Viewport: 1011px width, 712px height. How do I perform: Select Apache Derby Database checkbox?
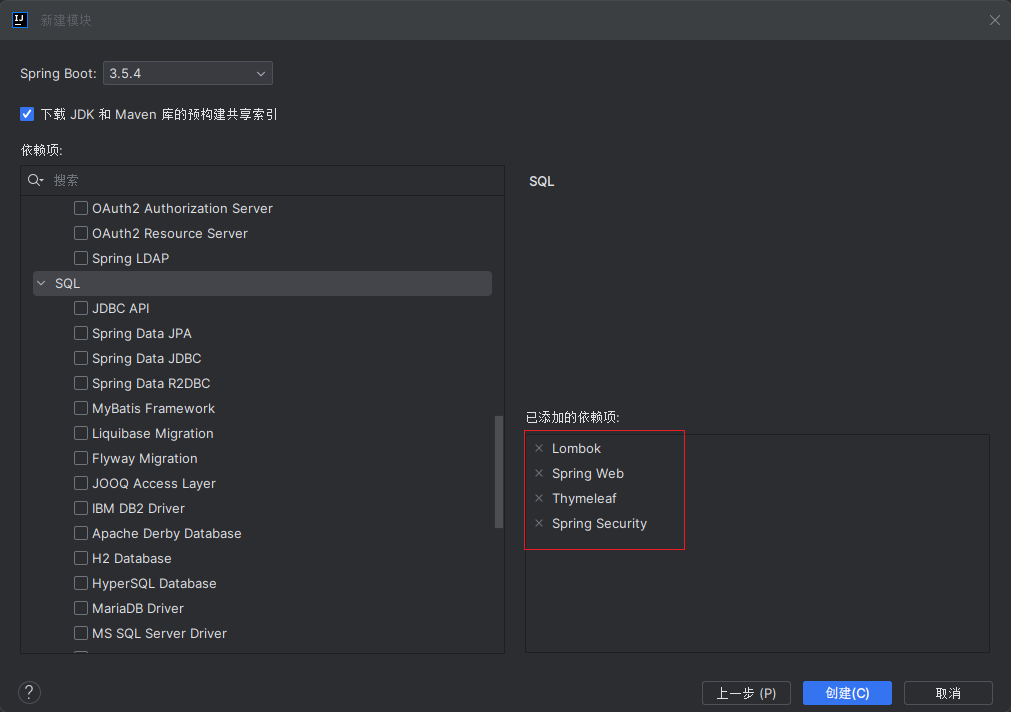pyautogui.click(x=81, y=533)
